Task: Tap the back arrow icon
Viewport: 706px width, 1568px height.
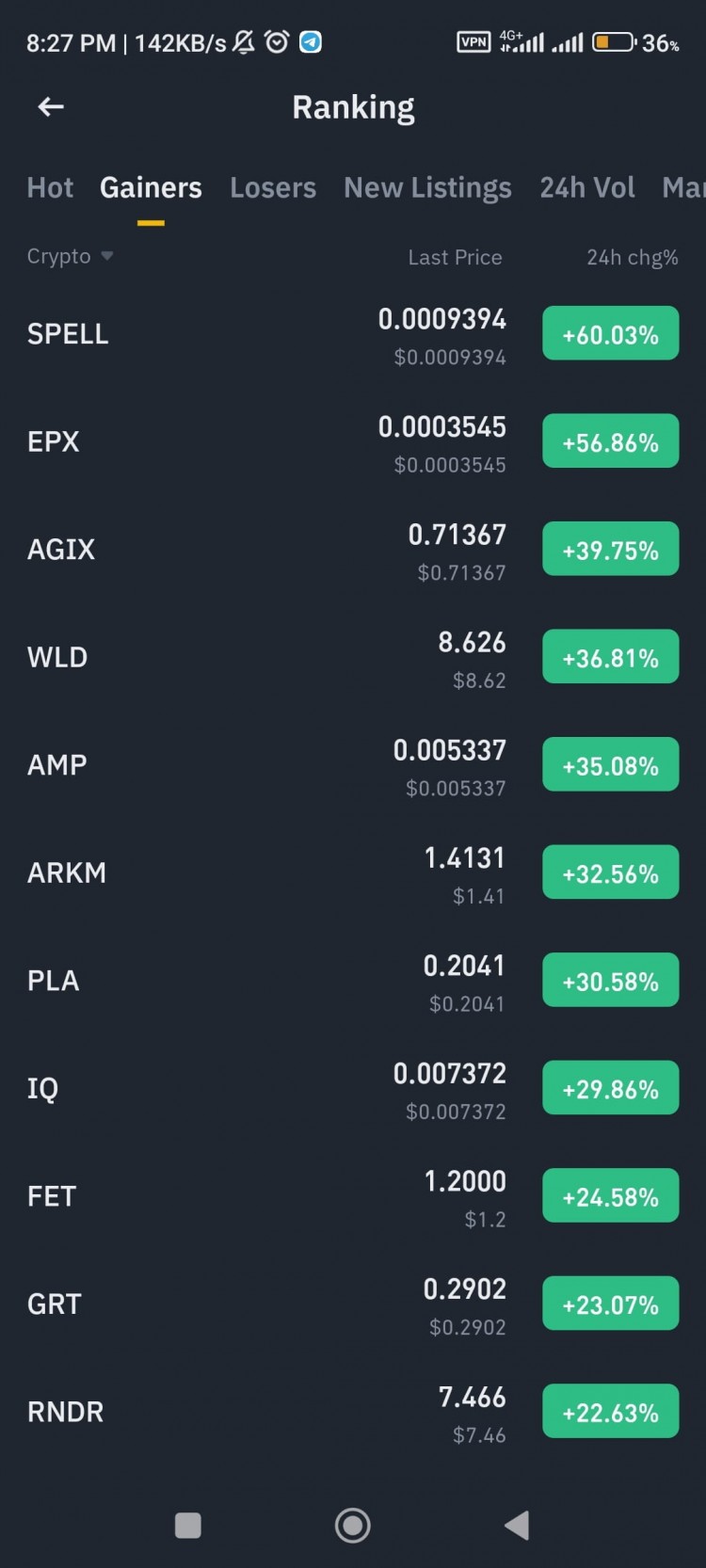Action: pyautogui.click(x=51, y=107)
